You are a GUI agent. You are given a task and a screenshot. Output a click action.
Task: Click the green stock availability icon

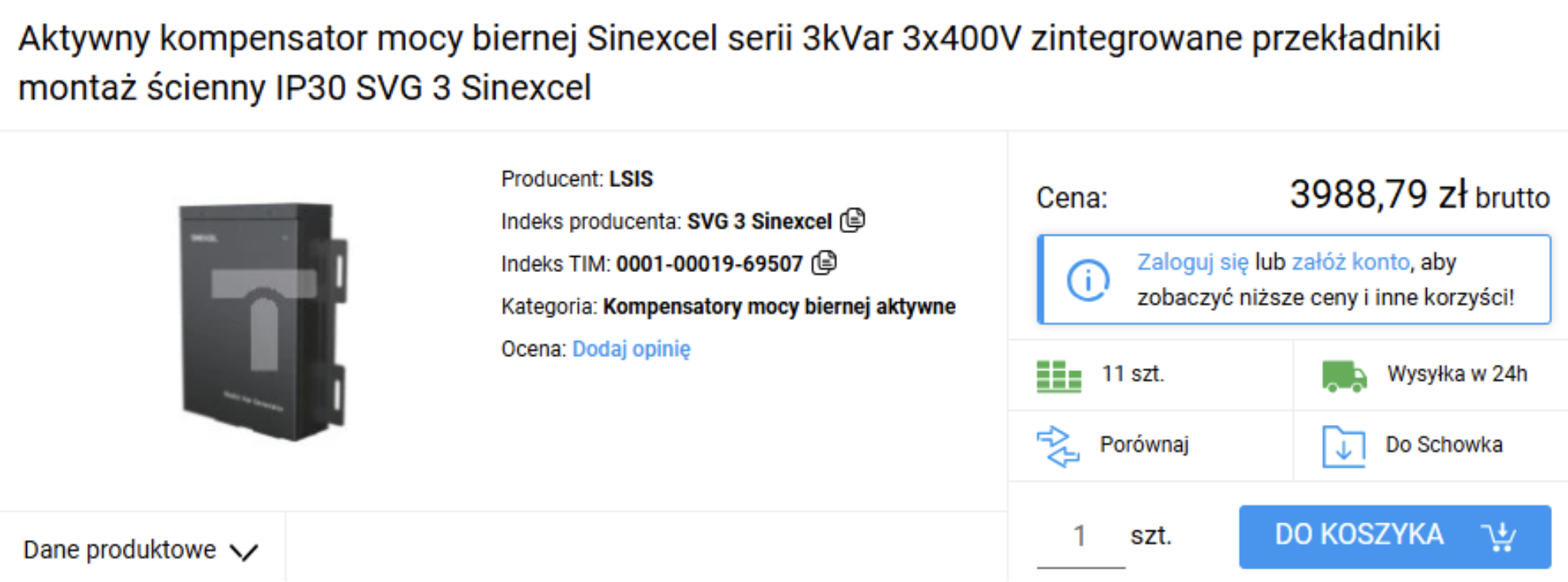click(x=1058, y=376)
